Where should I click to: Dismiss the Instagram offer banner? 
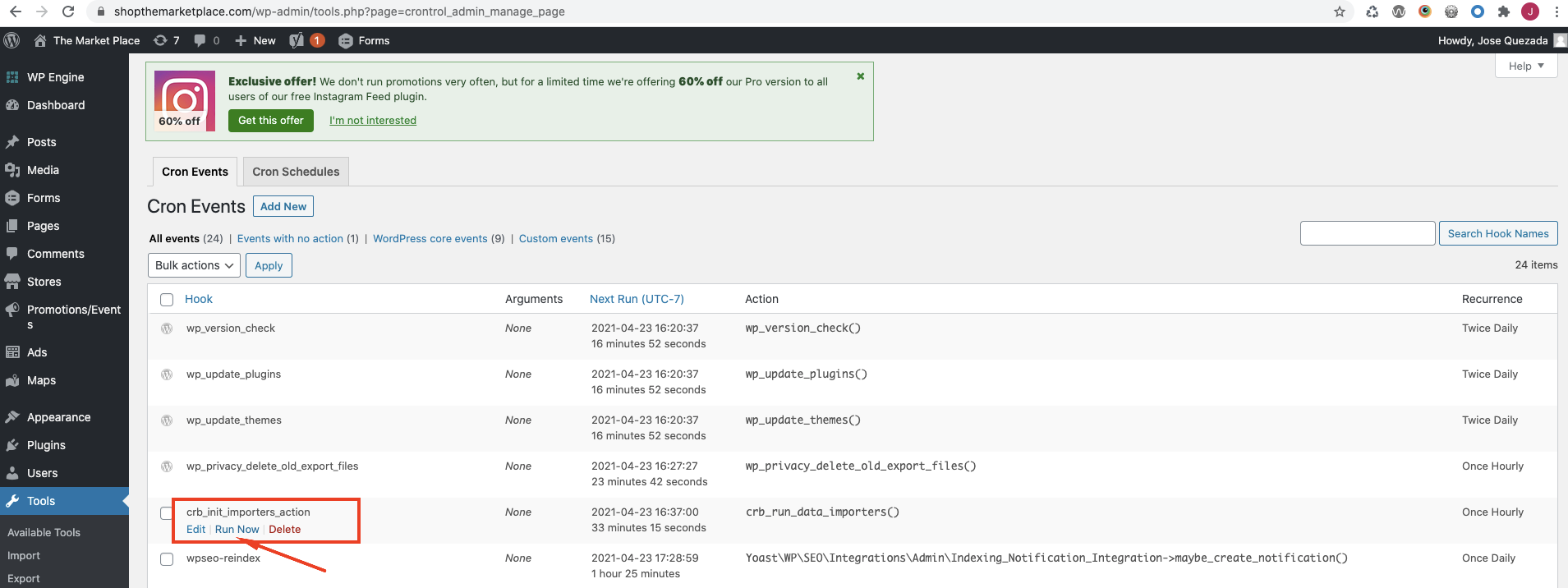860,76
